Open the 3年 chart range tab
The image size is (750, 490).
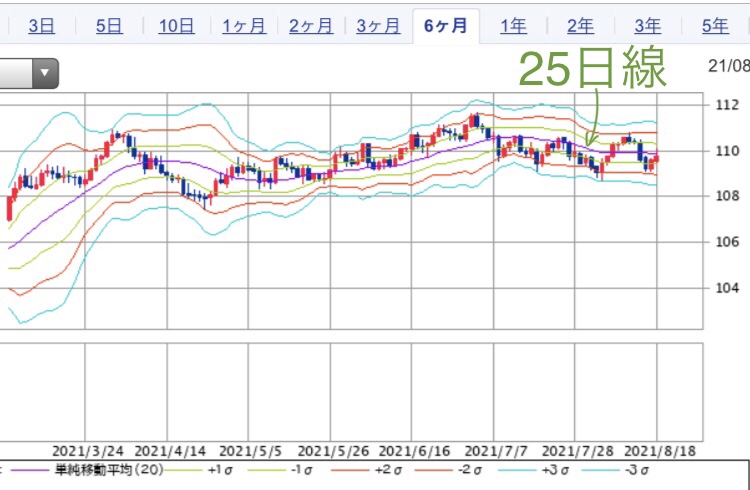coord(648,26)
